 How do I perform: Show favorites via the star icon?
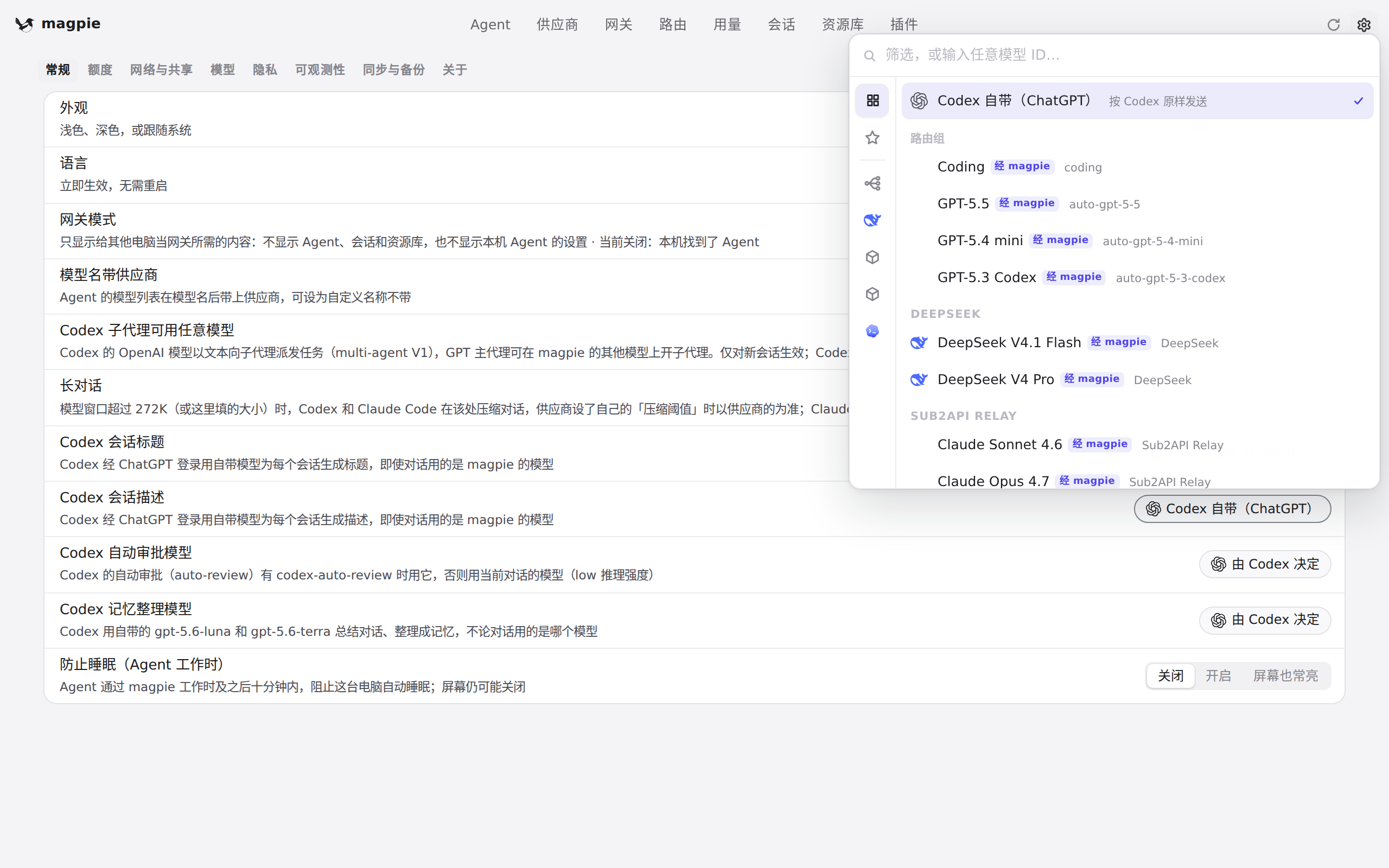coord(872,138)
